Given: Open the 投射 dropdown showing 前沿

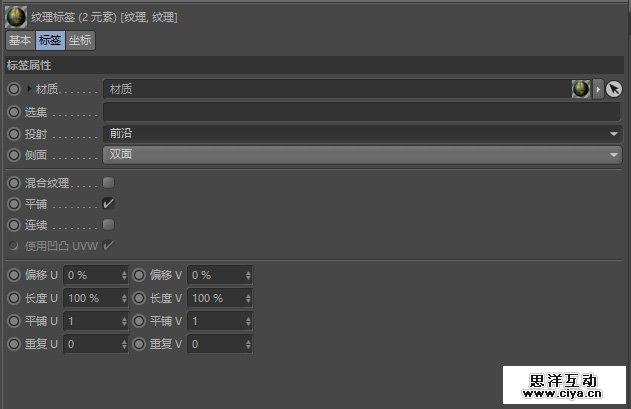Looking at the screenshot, I should click(362, 133).
